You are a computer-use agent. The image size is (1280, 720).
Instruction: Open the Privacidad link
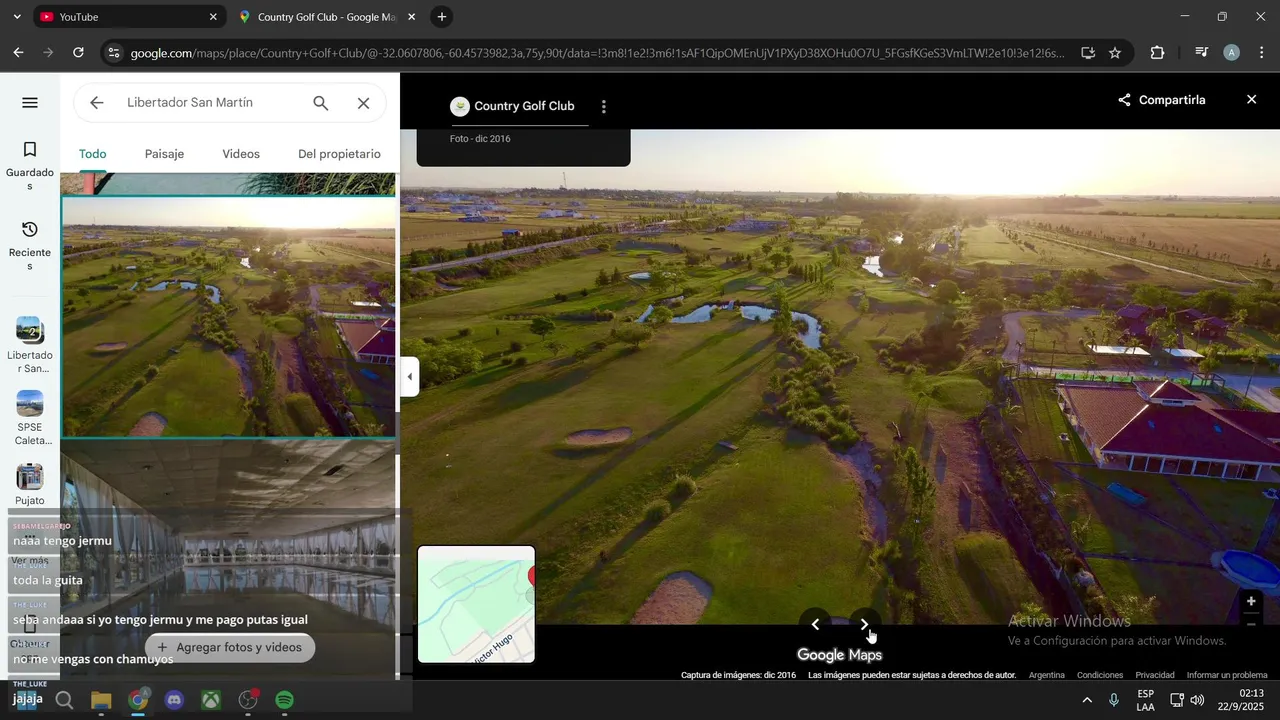[x=1155, y=675]
